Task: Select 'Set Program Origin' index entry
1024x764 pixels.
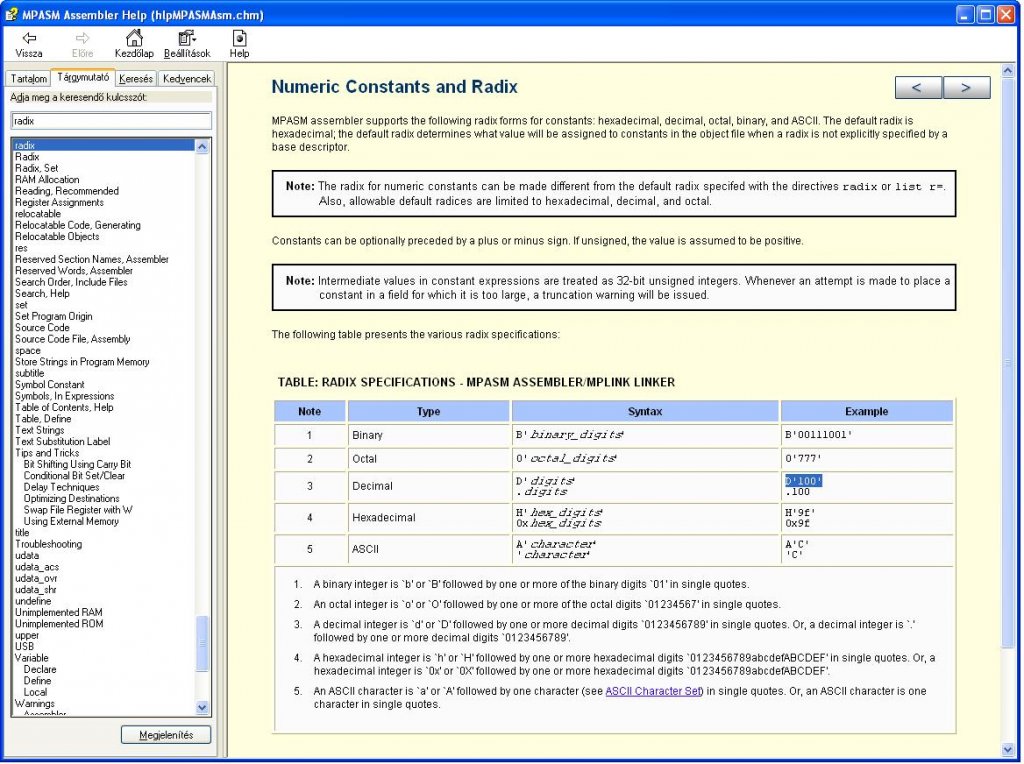Action: pyautogui.click(x=54, y=317)
